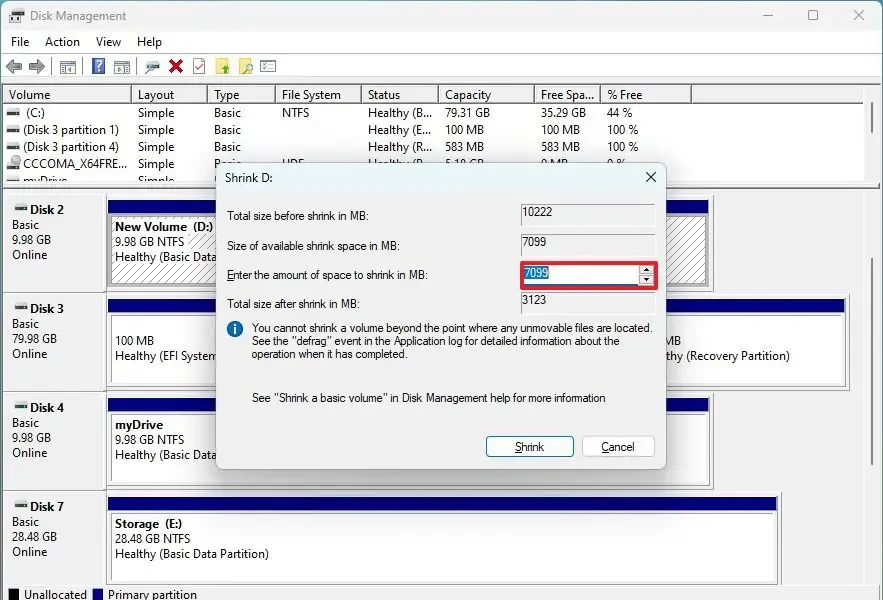This screenshot has width=883, height=600.
Task: Click the info icon in Shrink dialog
Action: click(x=235, y=329)
